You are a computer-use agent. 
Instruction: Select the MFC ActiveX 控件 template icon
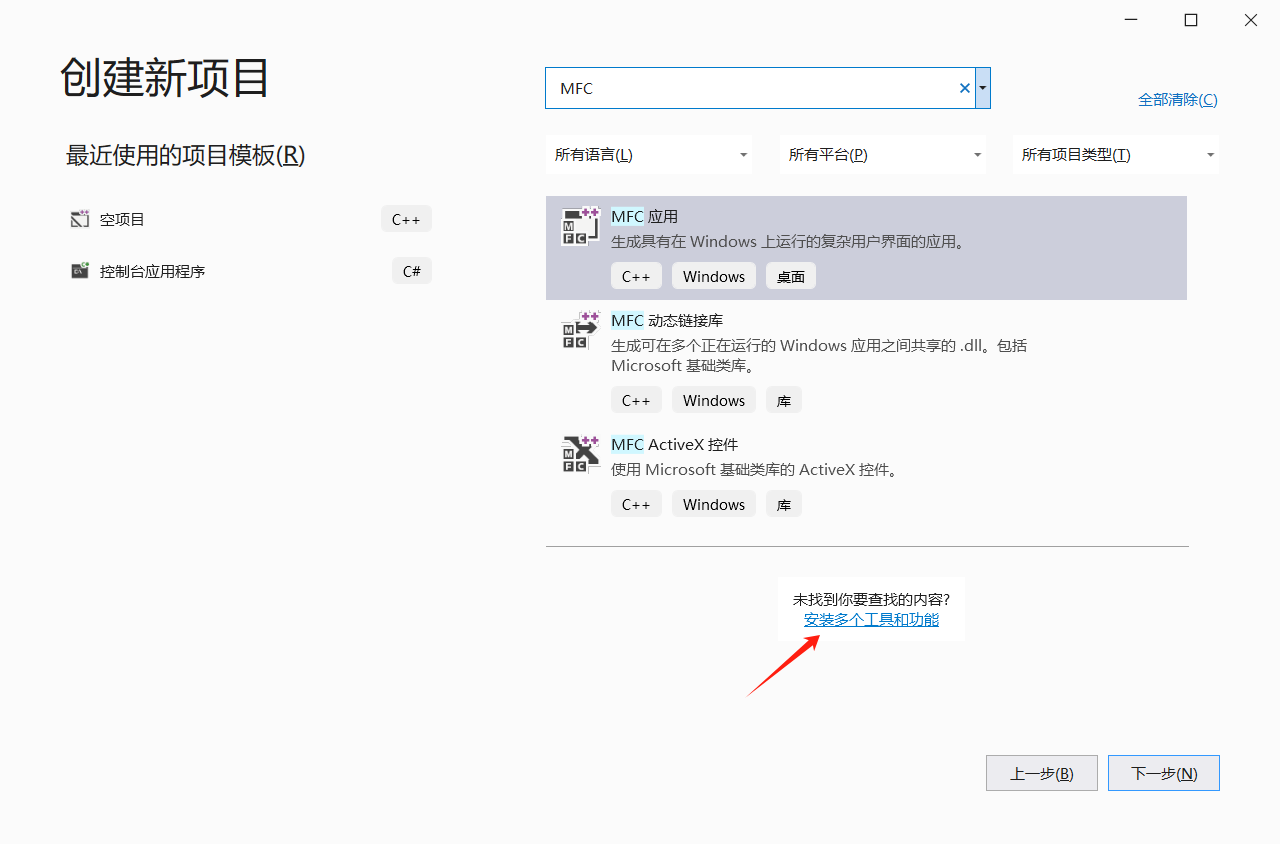point(580,454)
